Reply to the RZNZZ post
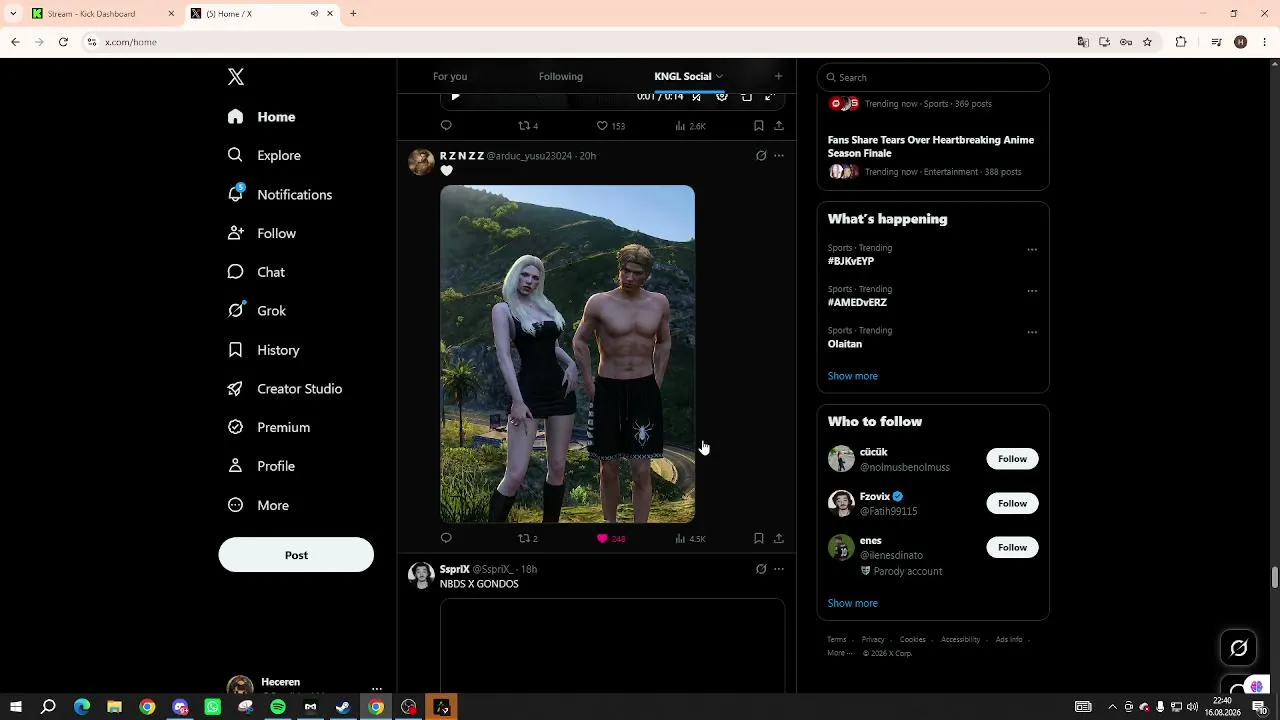 [446, 538]
